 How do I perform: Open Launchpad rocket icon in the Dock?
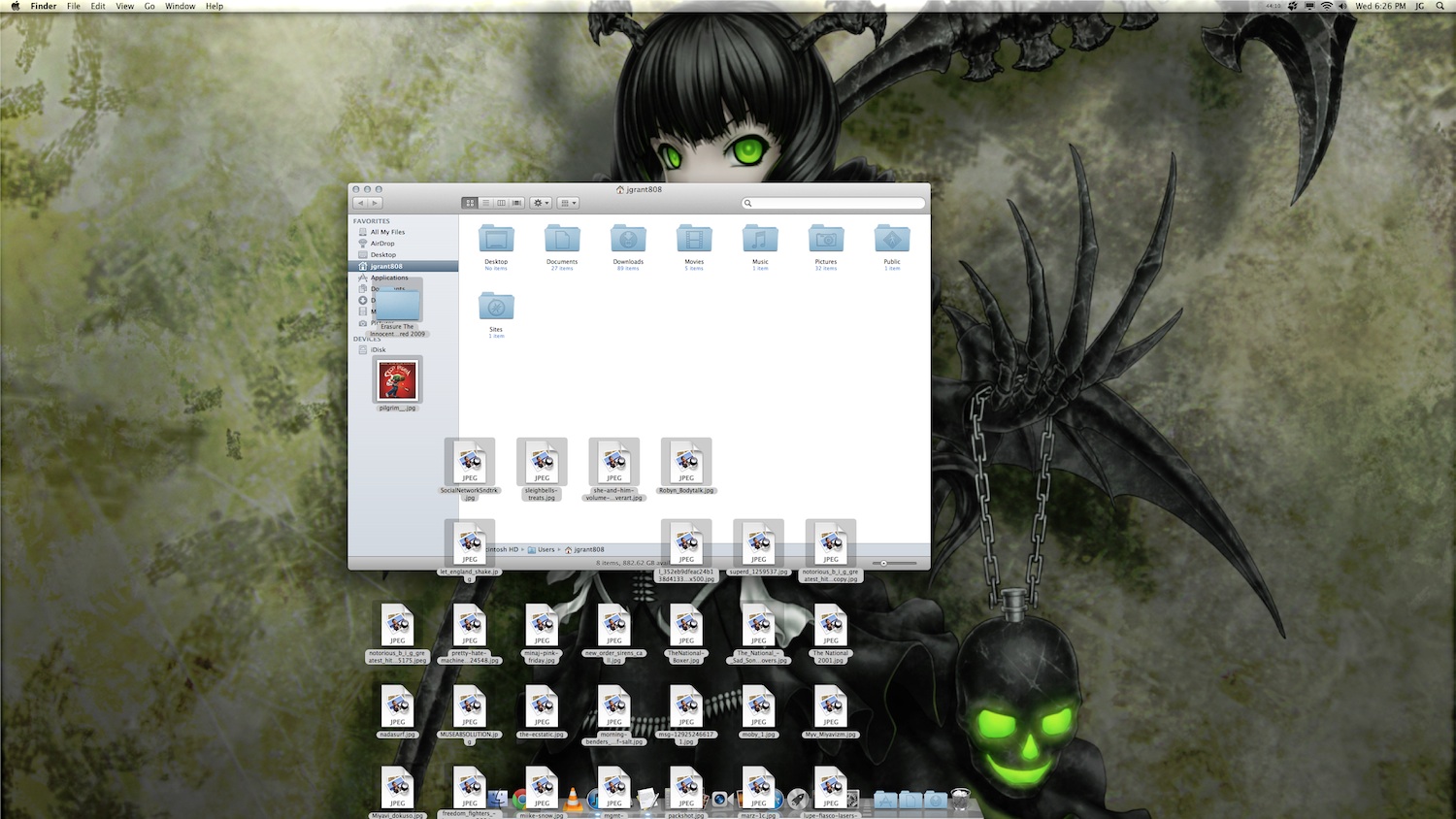pos(798,800)
